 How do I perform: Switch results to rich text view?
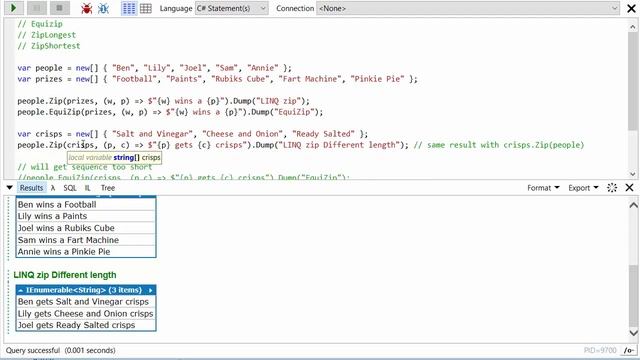[129, 8]
